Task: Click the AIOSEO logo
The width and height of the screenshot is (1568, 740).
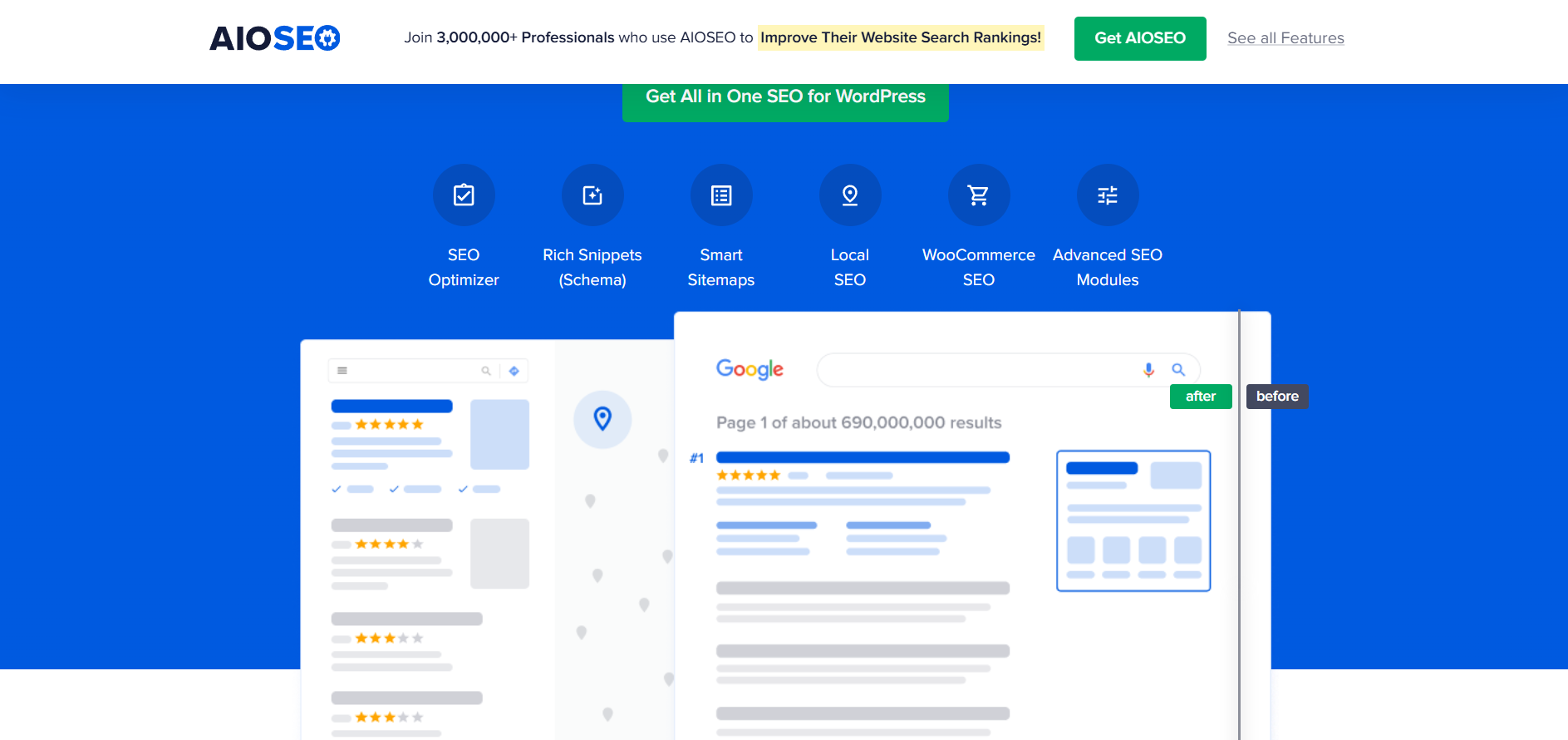Action: [x=275, y=38]
